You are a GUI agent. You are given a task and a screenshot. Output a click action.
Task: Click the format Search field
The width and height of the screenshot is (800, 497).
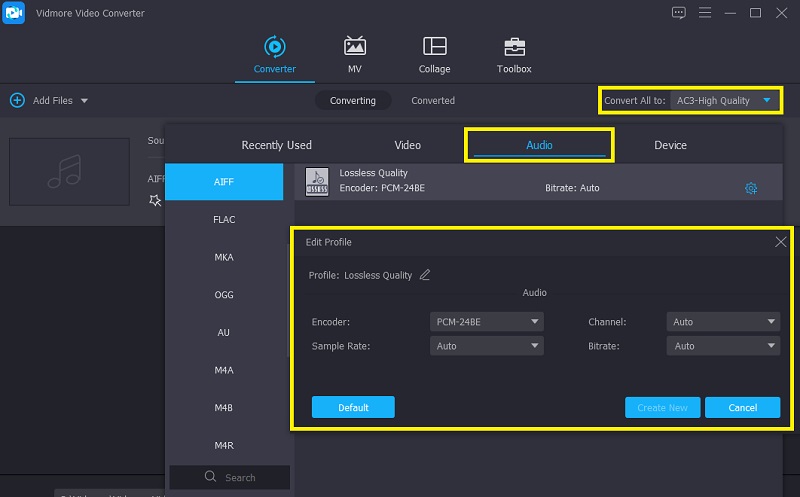(x=230, y=477)
